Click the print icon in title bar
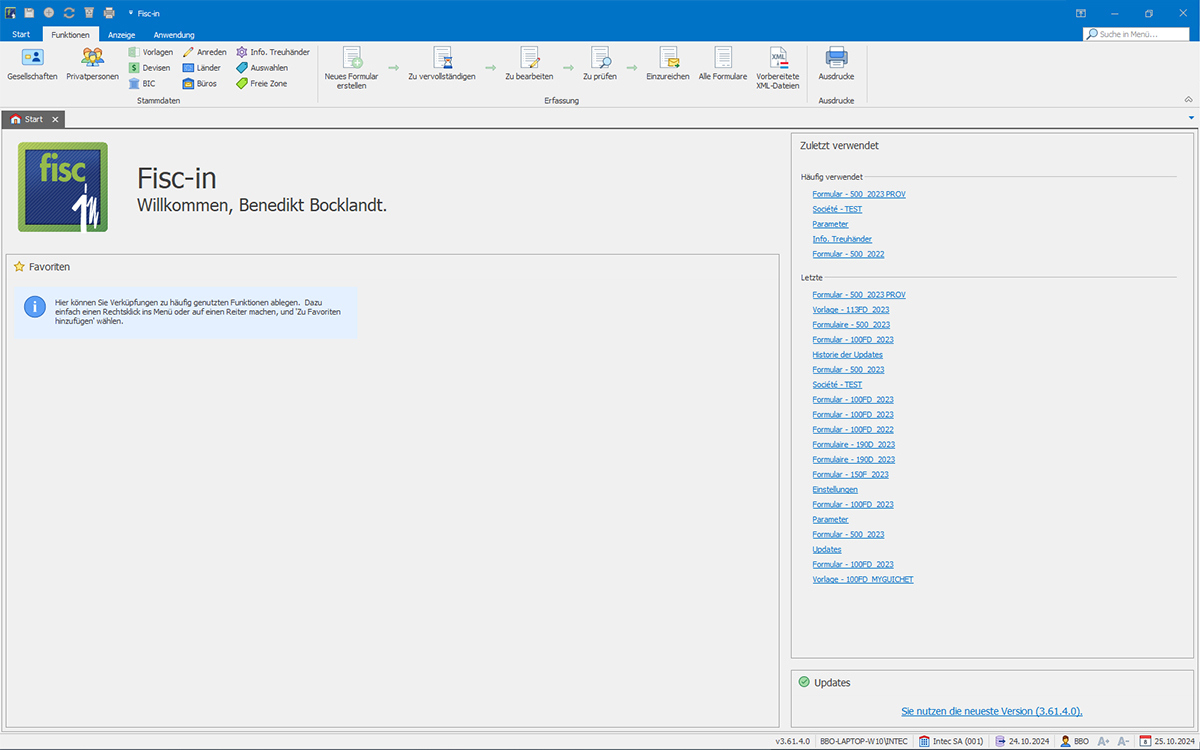Screen dimensions: 1200x750 coord(109,13)
